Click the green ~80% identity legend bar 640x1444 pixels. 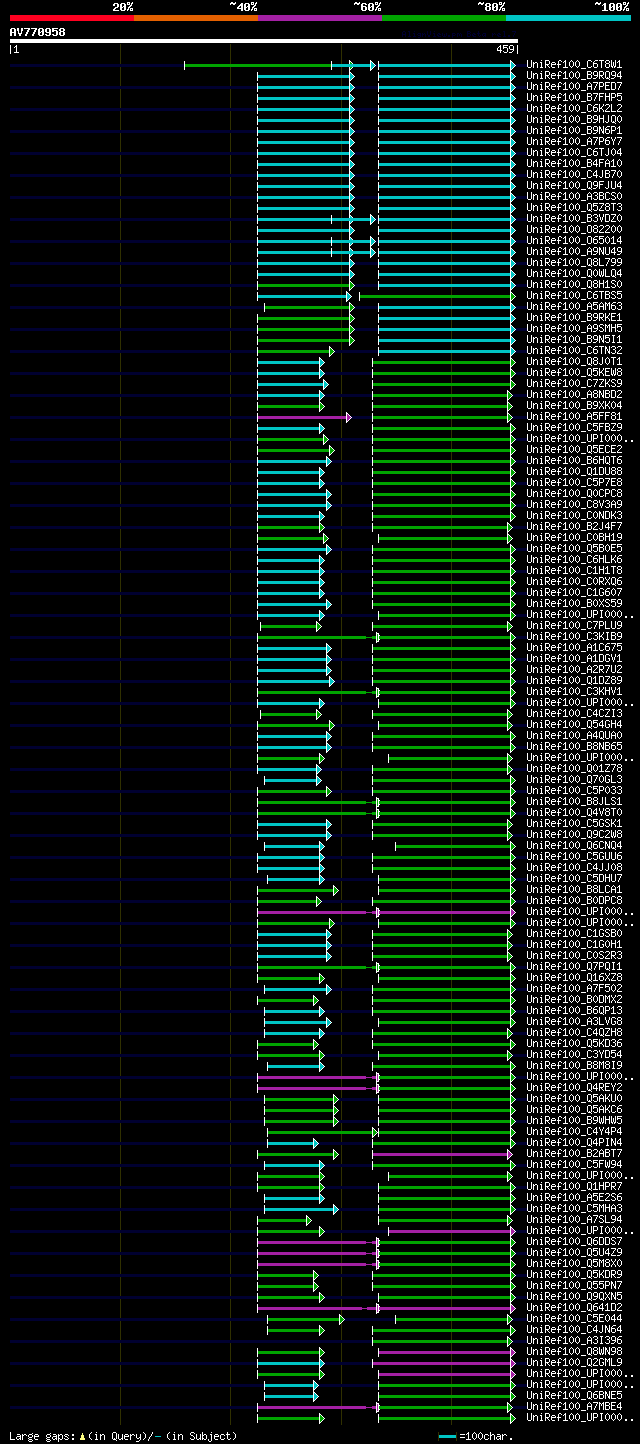(x=444, y=18)
